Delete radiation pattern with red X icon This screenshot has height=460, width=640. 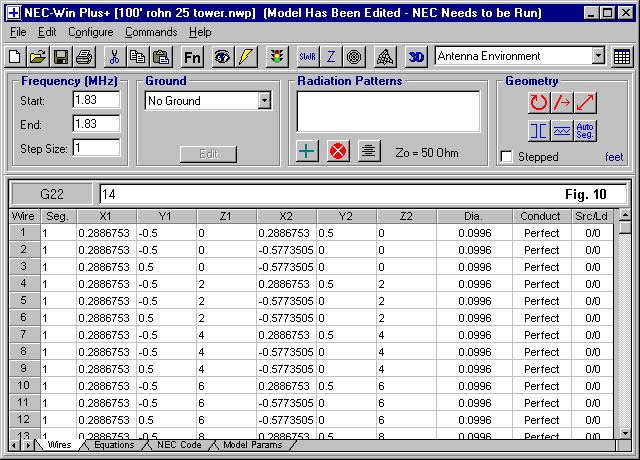[338, 151]
